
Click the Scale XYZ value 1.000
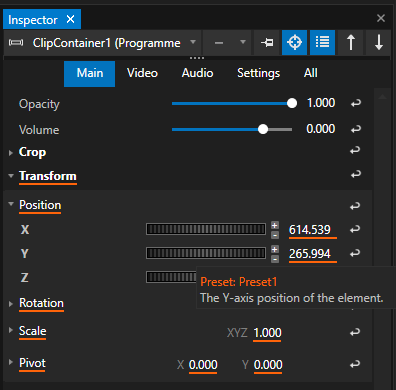coord(267,333)
